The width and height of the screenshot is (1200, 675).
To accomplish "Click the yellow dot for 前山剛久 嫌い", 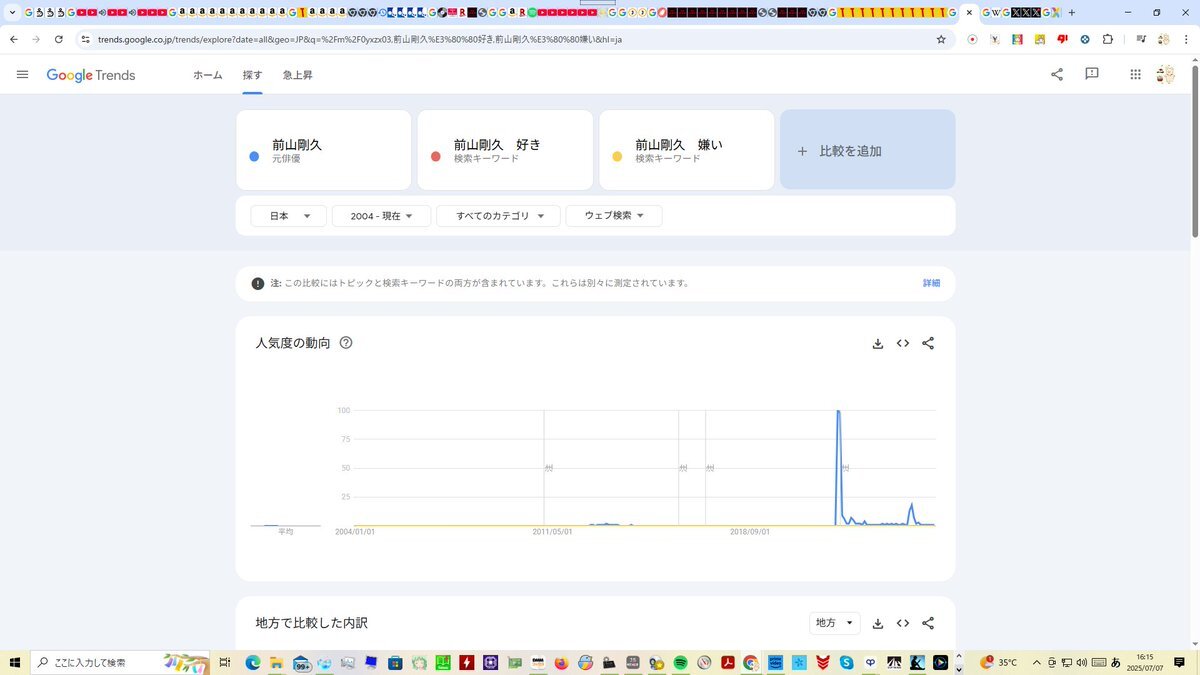I will coord(617,157).
